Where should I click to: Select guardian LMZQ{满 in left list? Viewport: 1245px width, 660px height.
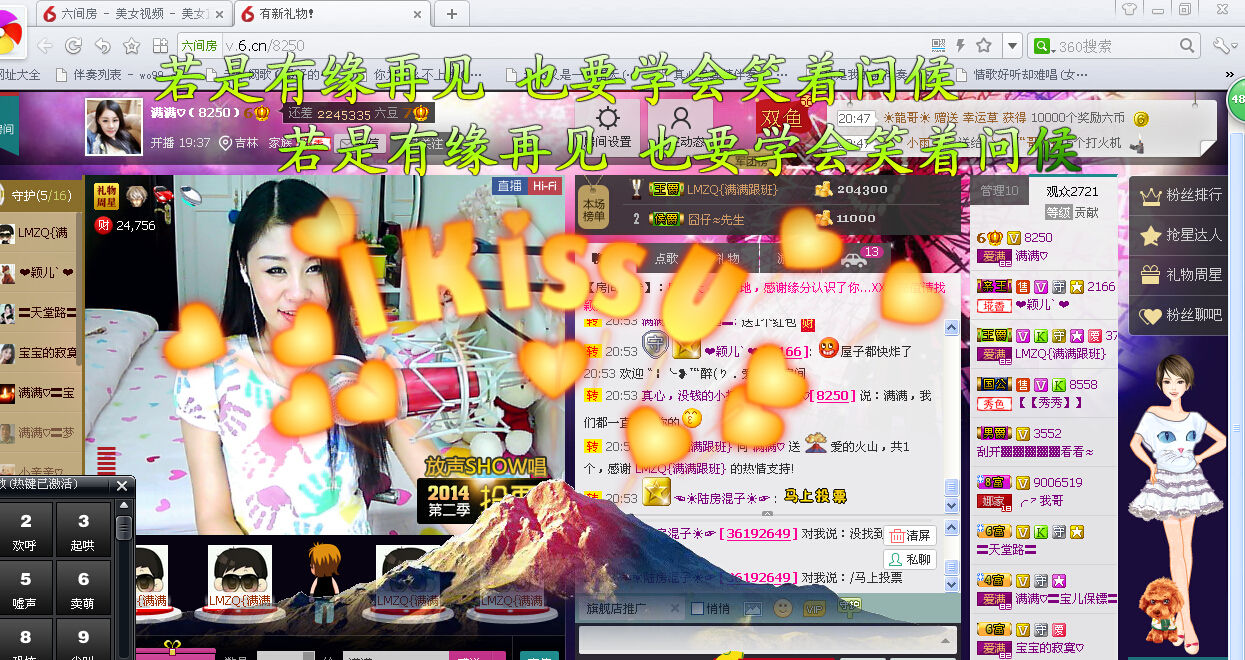tap(40, 233)
